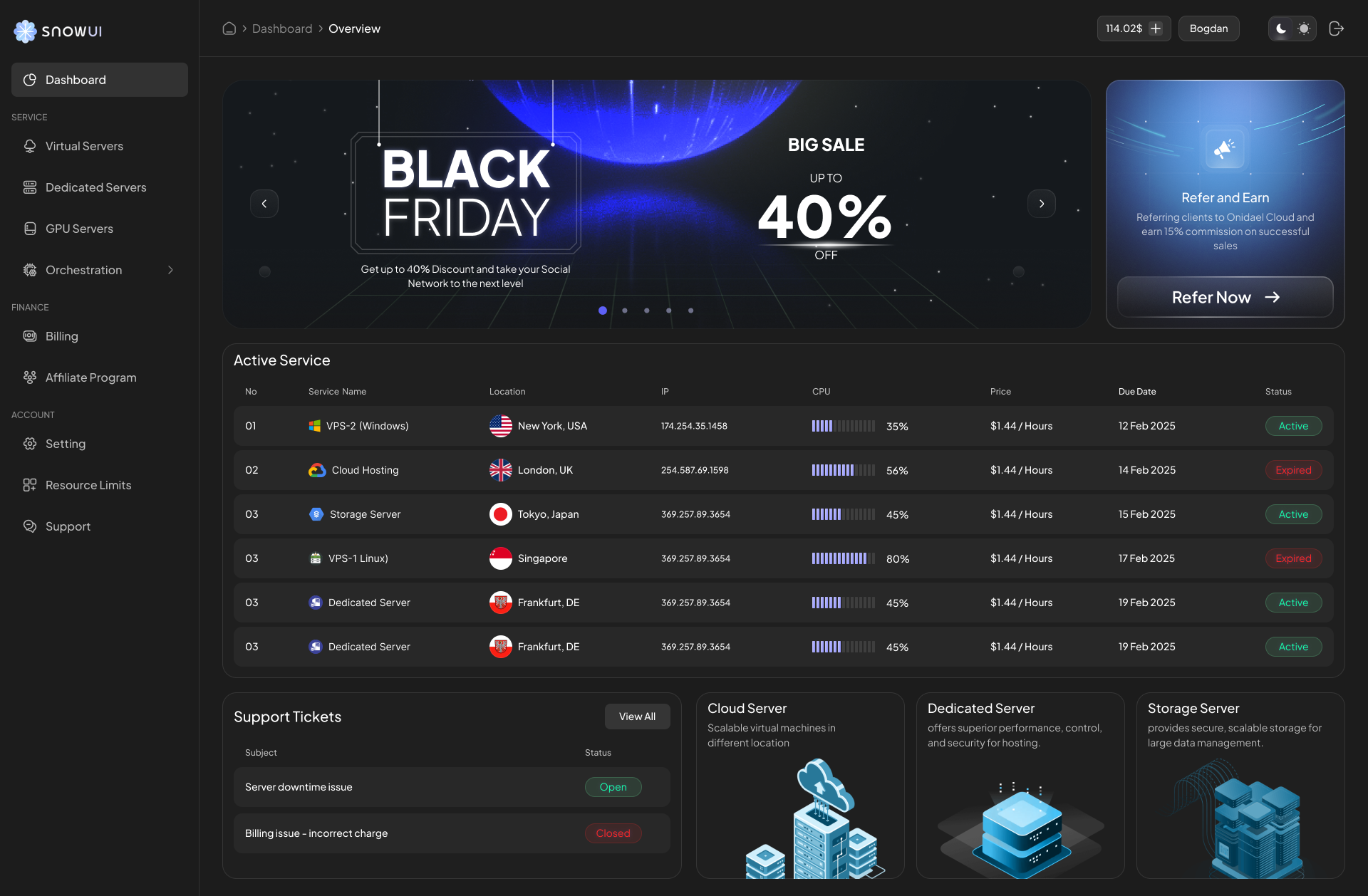Select the second carousel dot indicator

click(x=625, y=310)
